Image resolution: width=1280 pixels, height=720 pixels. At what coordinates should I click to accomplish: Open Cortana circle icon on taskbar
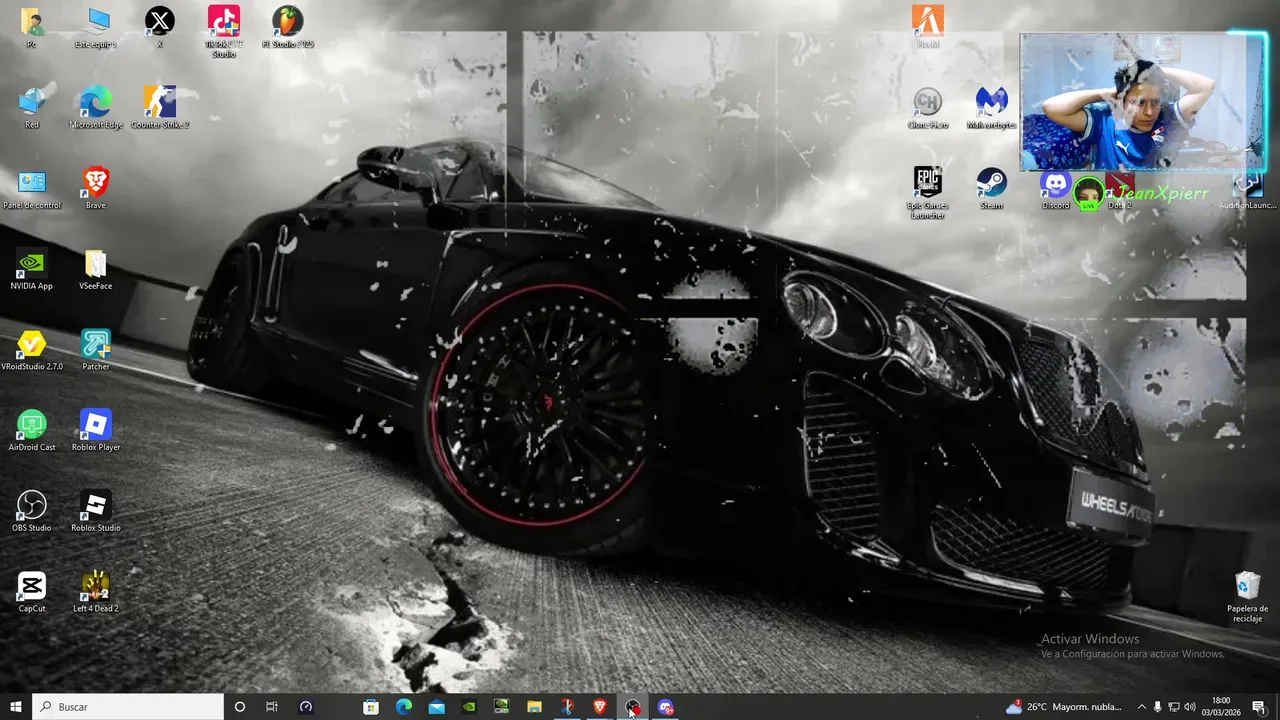[239, 707]
